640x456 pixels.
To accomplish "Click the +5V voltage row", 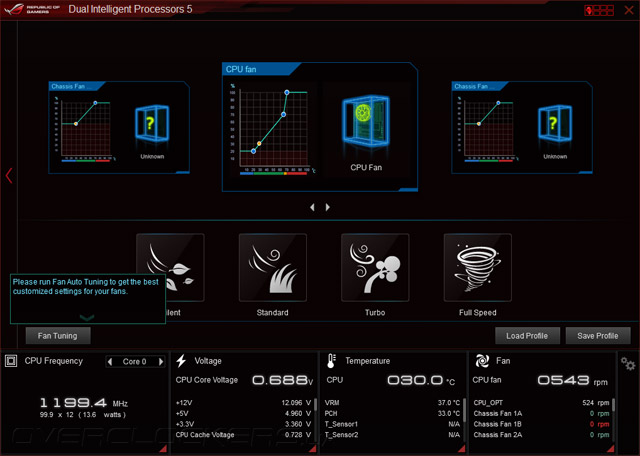I will coord(244,413).
